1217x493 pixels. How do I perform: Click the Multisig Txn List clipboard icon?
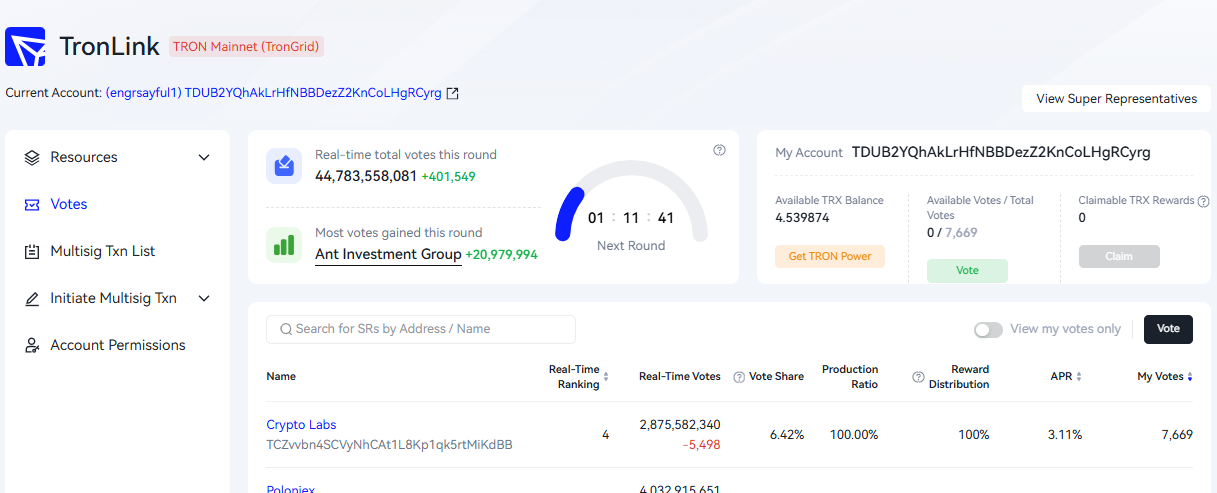point(32,251)
